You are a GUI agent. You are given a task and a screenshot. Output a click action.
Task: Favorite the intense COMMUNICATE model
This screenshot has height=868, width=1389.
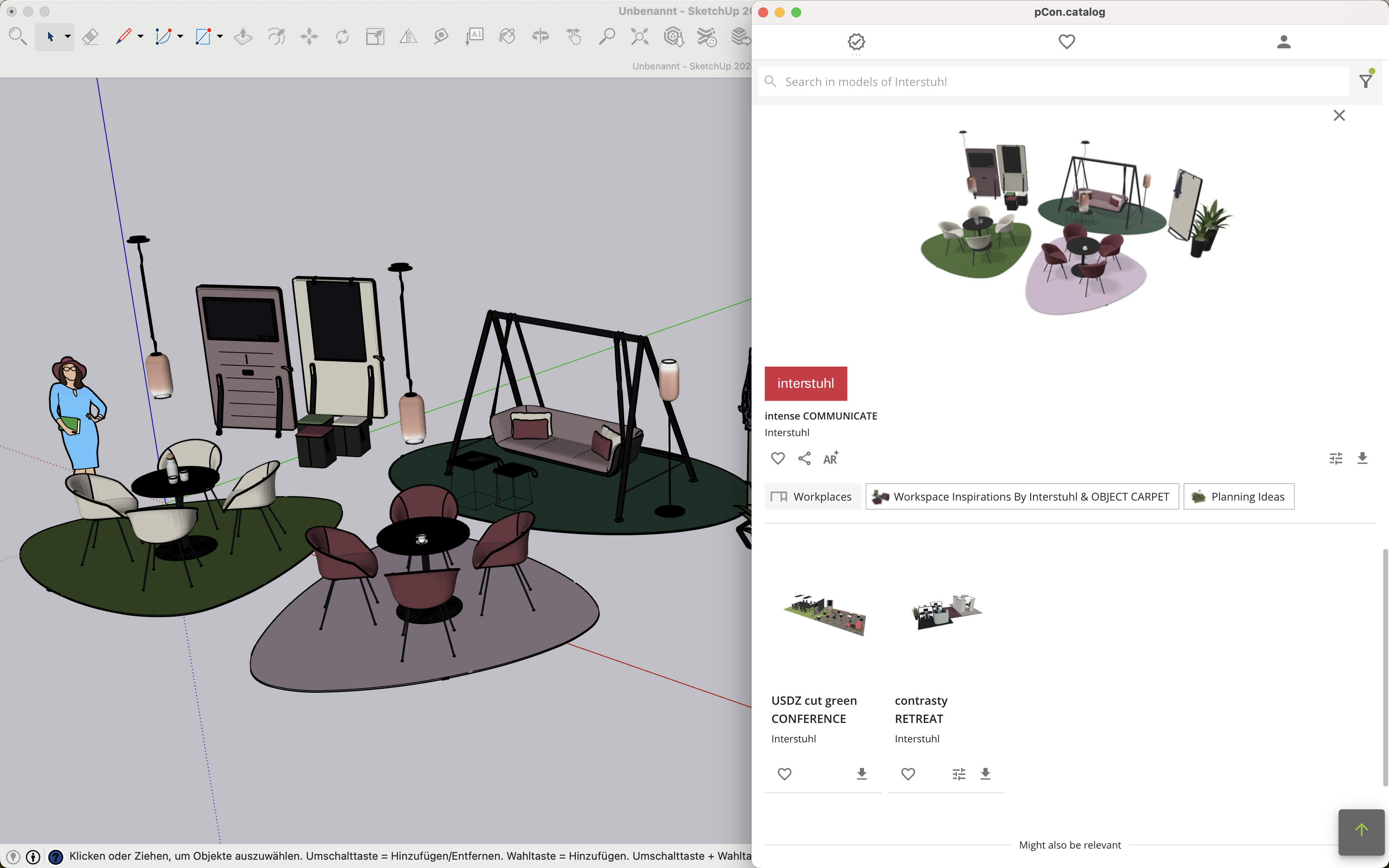(x=778, y=459)
